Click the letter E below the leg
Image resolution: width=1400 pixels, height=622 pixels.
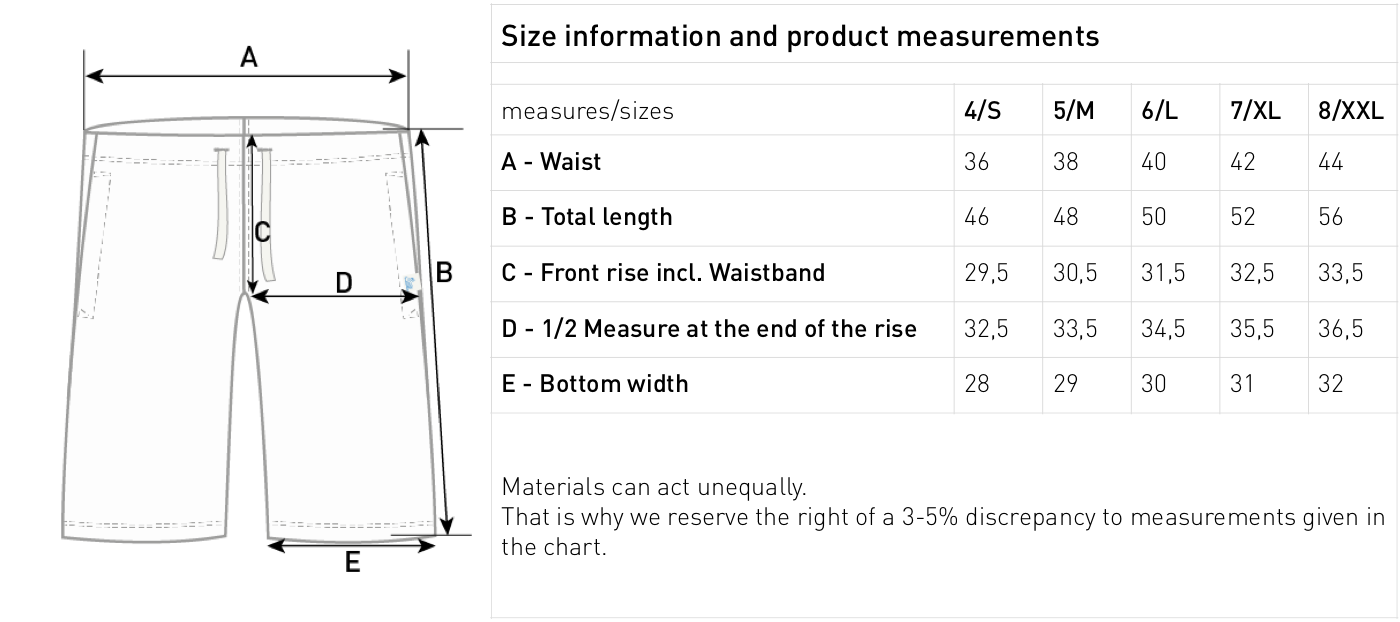point(352,564)
